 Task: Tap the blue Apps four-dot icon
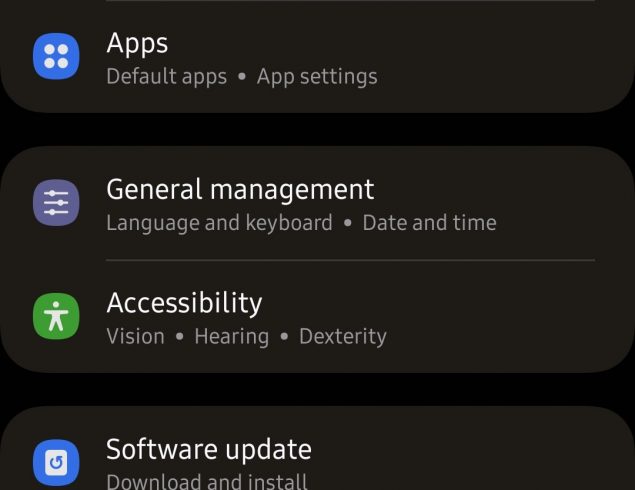tap(56, 56)
